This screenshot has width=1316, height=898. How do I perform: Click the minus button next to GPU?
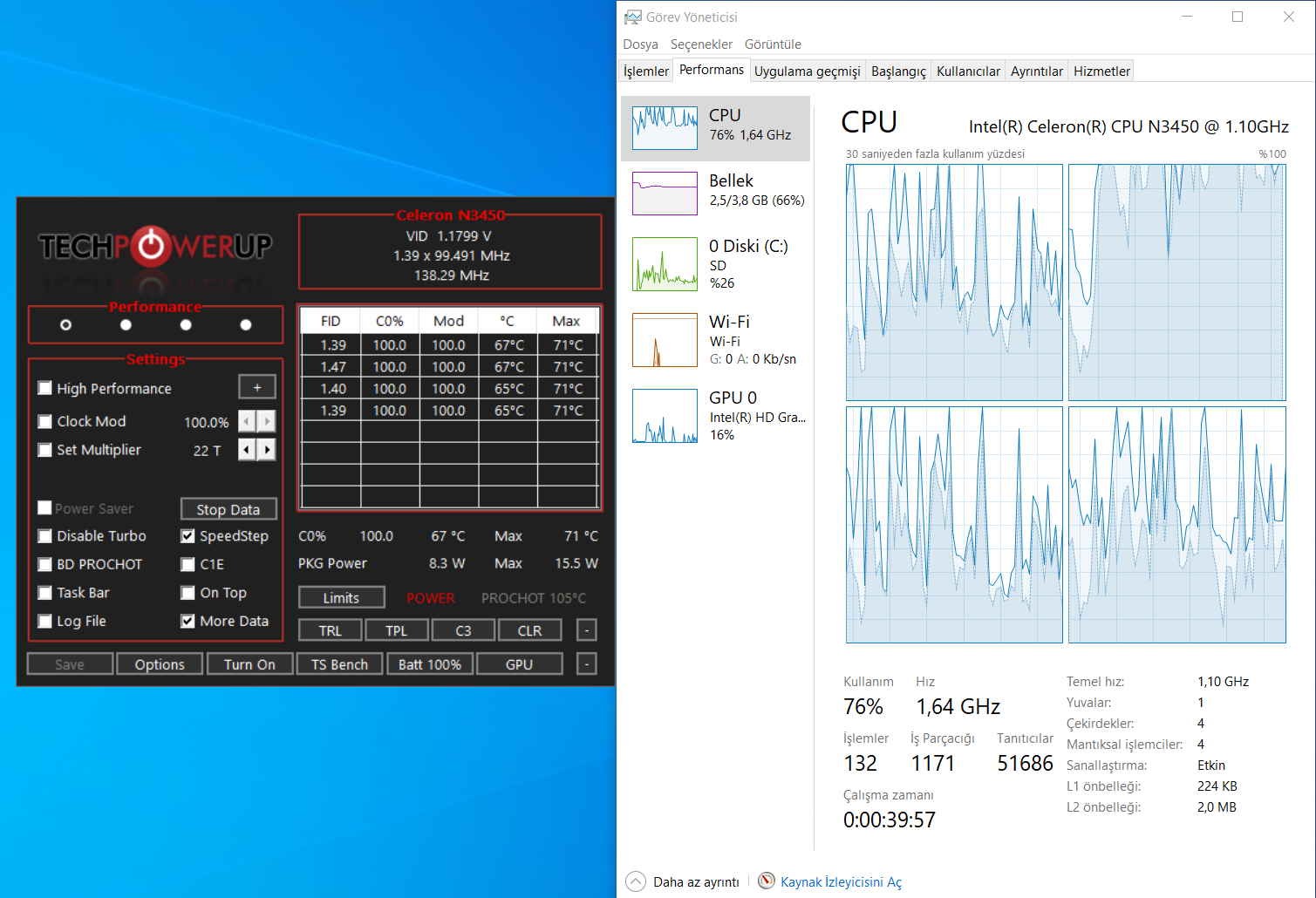click(587, 664)
